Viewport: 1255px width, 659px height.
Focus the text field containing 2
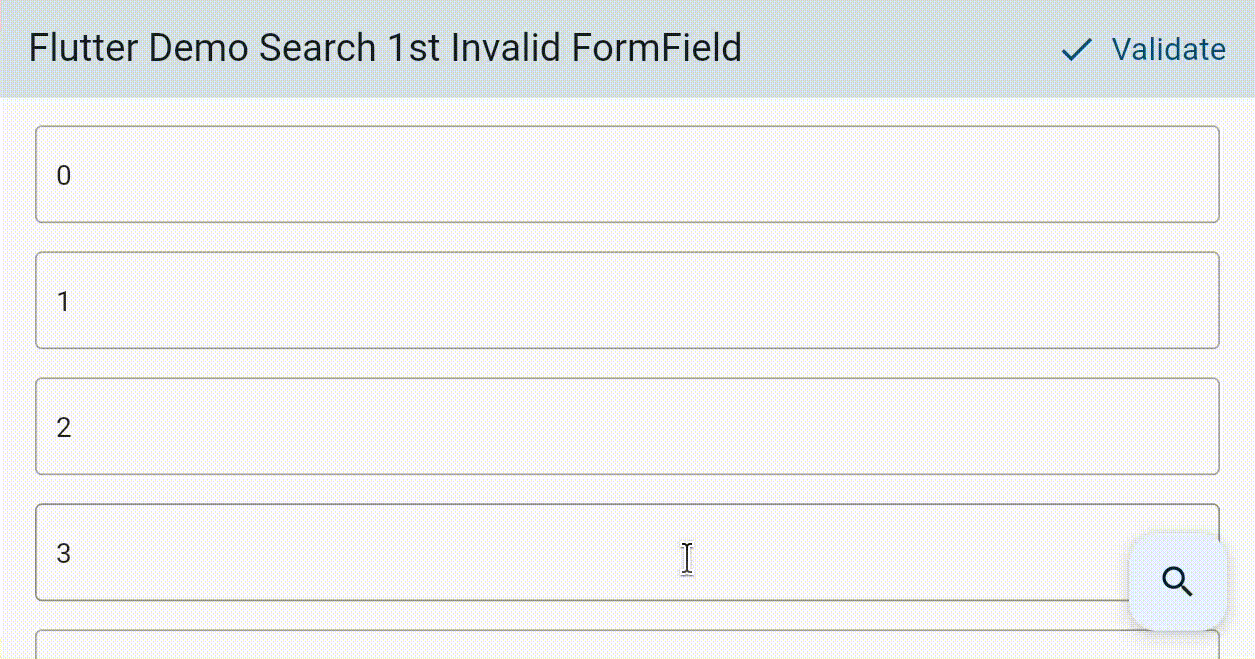627,427
